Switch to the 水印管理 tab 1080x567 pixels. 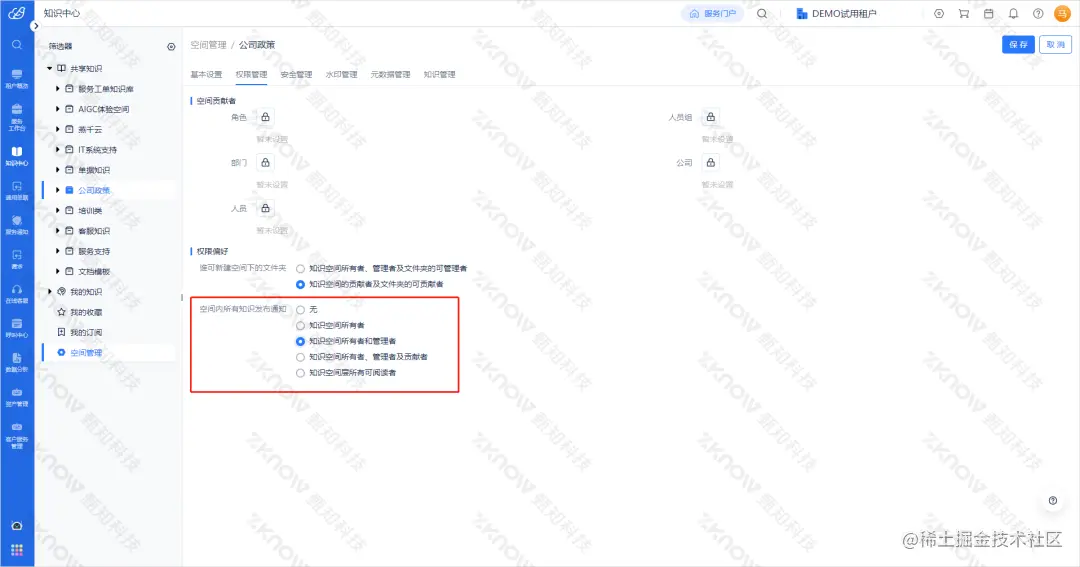[342, 74]
